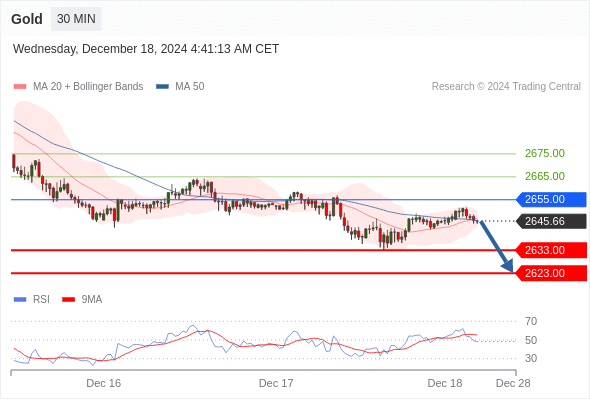Click the 2665.00 resistance level label
The image size is (590, 400).
545,176
